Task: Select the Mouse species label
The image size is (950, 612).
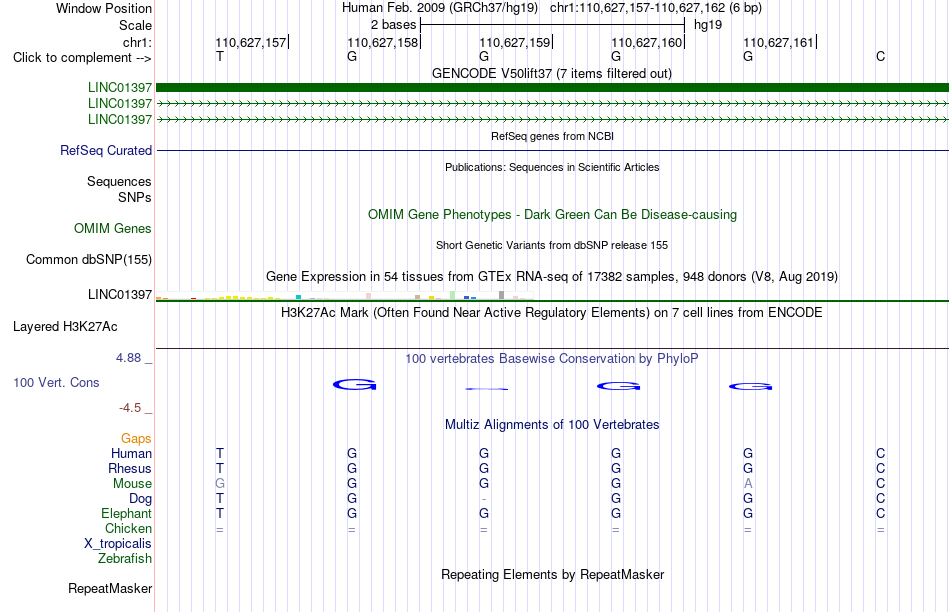Action: pos(132,484)
